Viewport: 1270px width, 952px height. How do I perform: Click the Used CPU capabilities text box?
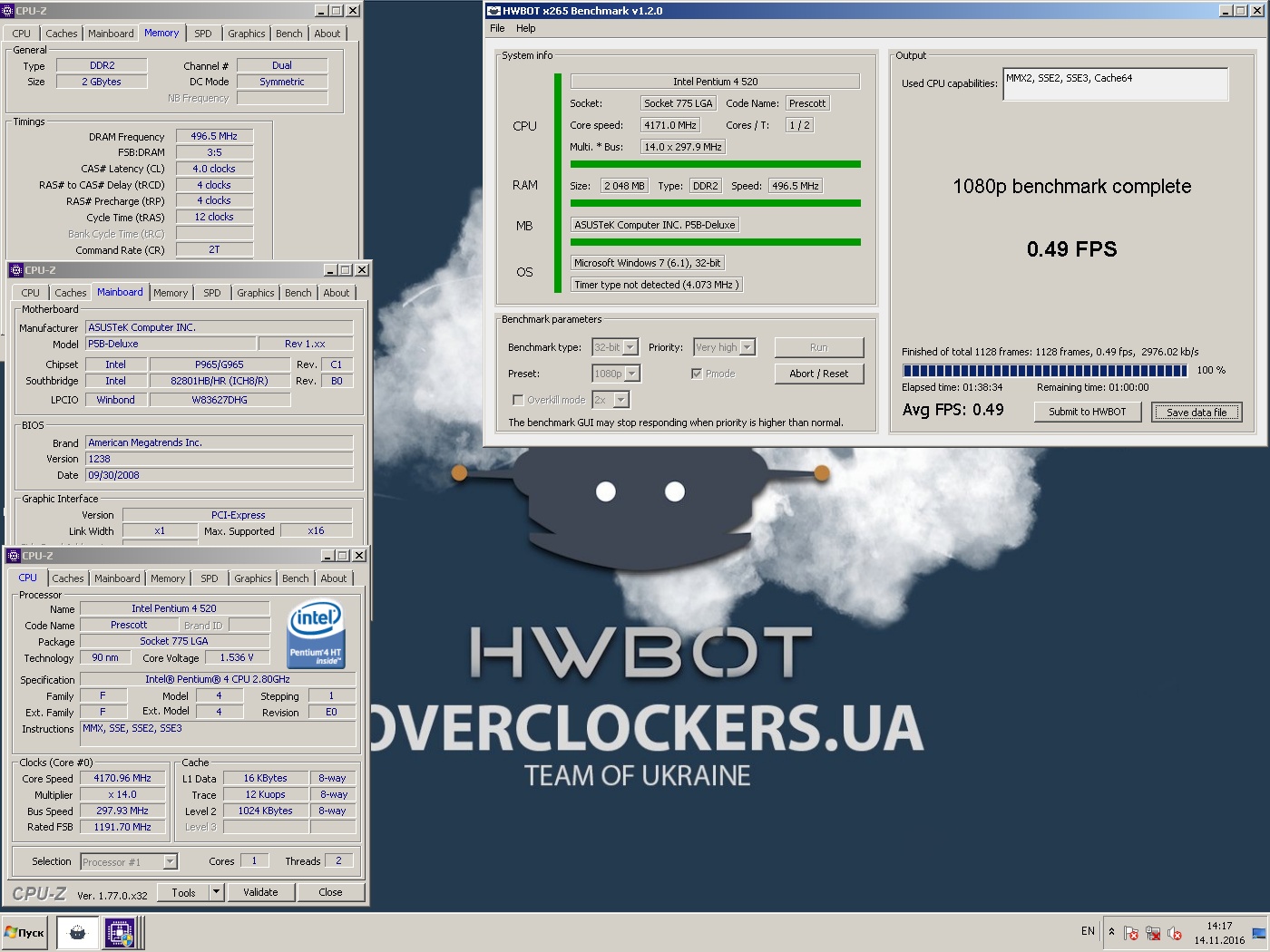click(1116, 84)
